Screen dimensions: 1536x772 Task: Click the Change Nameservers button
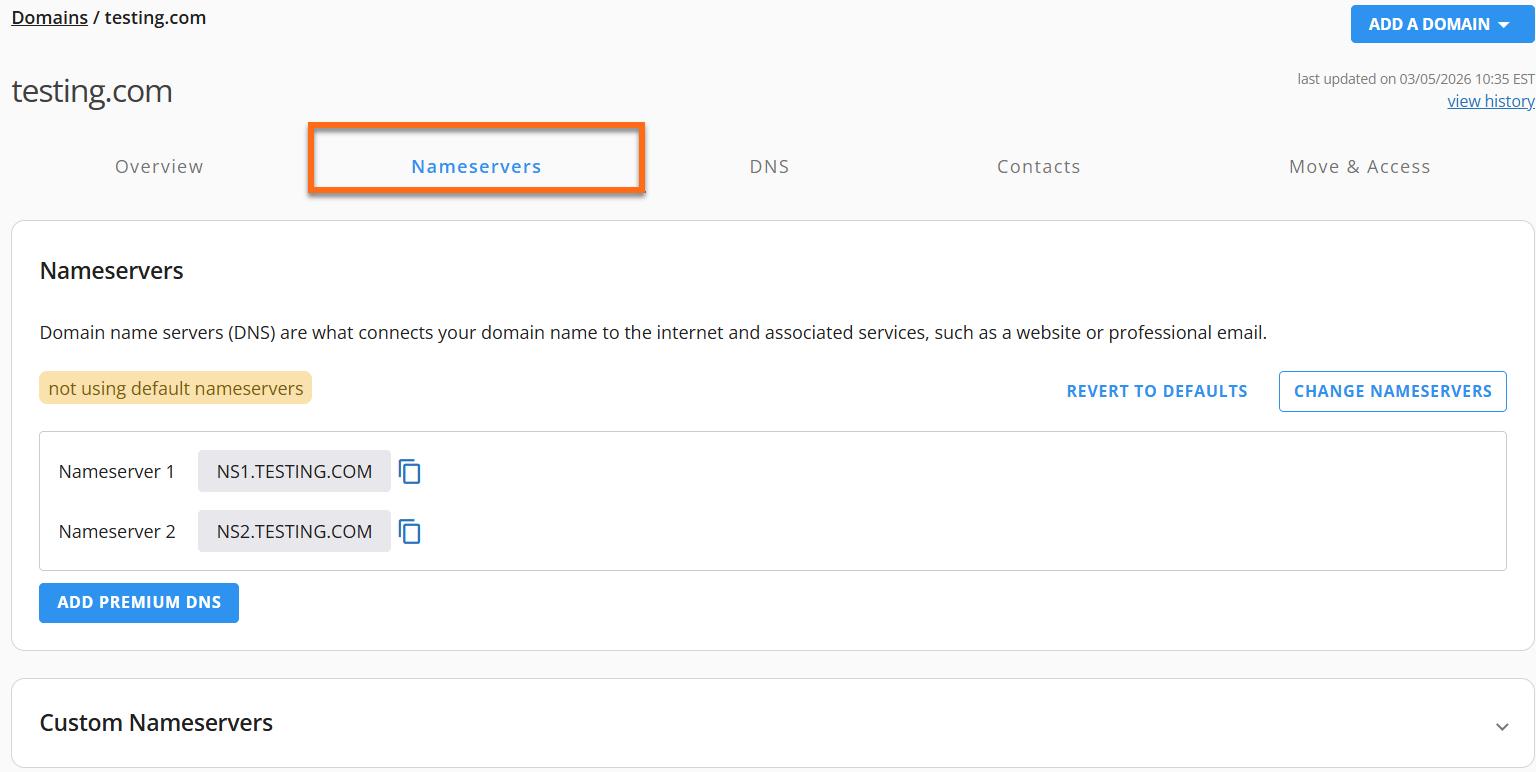1393,391
